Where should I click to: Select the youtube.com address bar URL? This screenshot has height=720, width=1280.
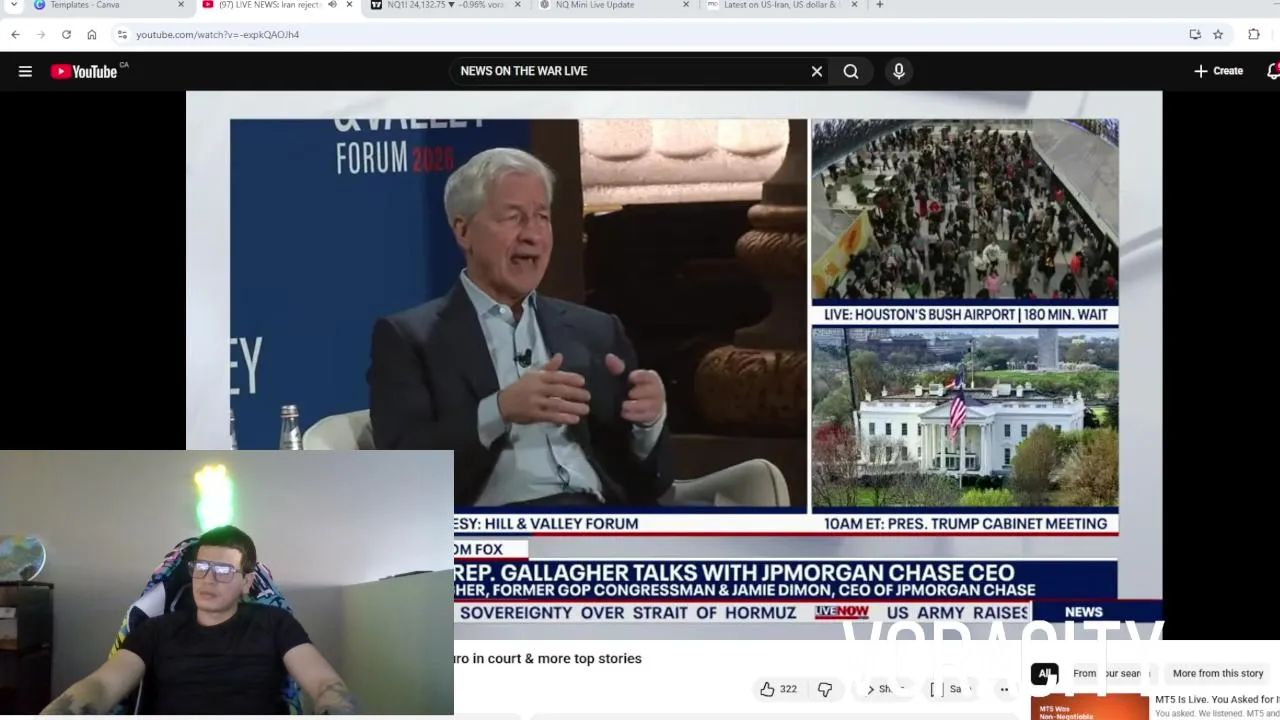pos(217,34)
